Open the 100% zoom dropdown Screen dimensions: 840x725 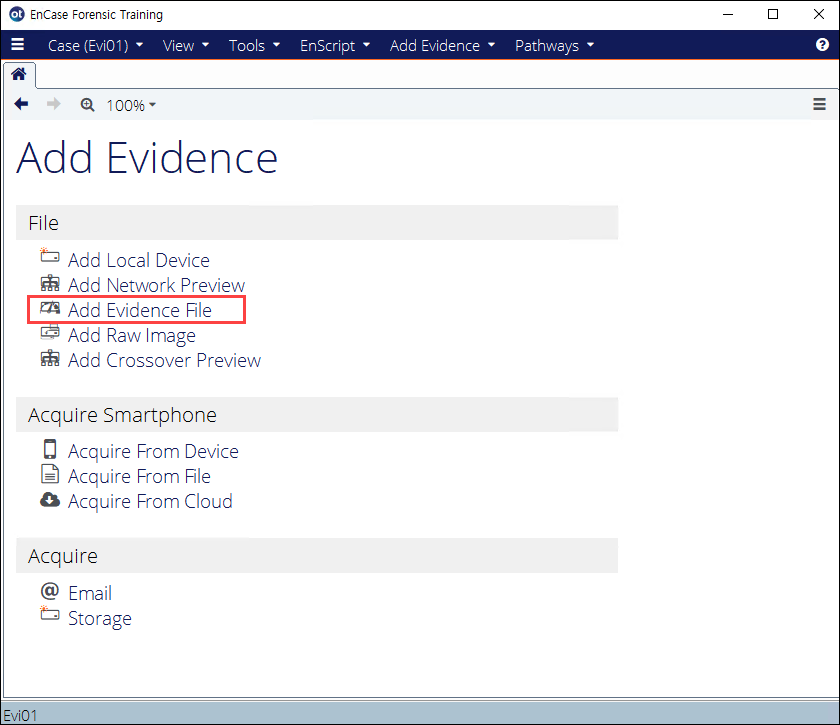[x=131, y=105]
